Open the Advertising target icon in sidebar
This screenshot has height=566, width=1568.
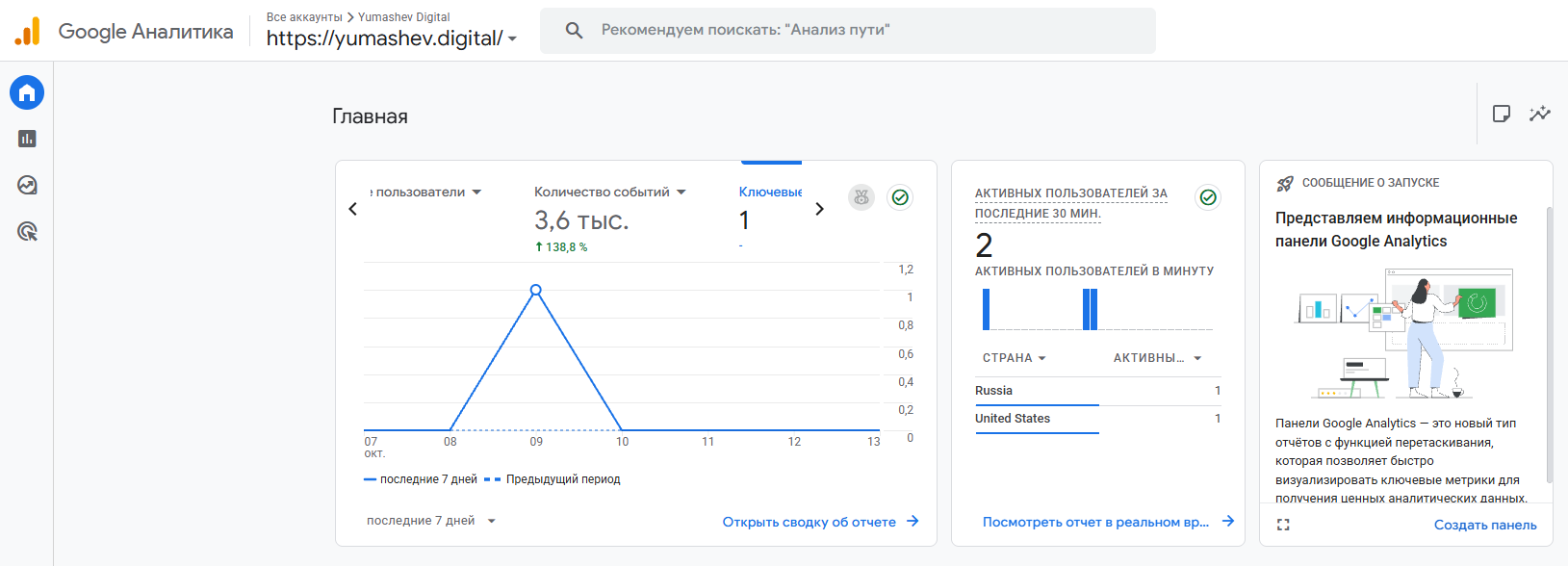click(27, 232)
